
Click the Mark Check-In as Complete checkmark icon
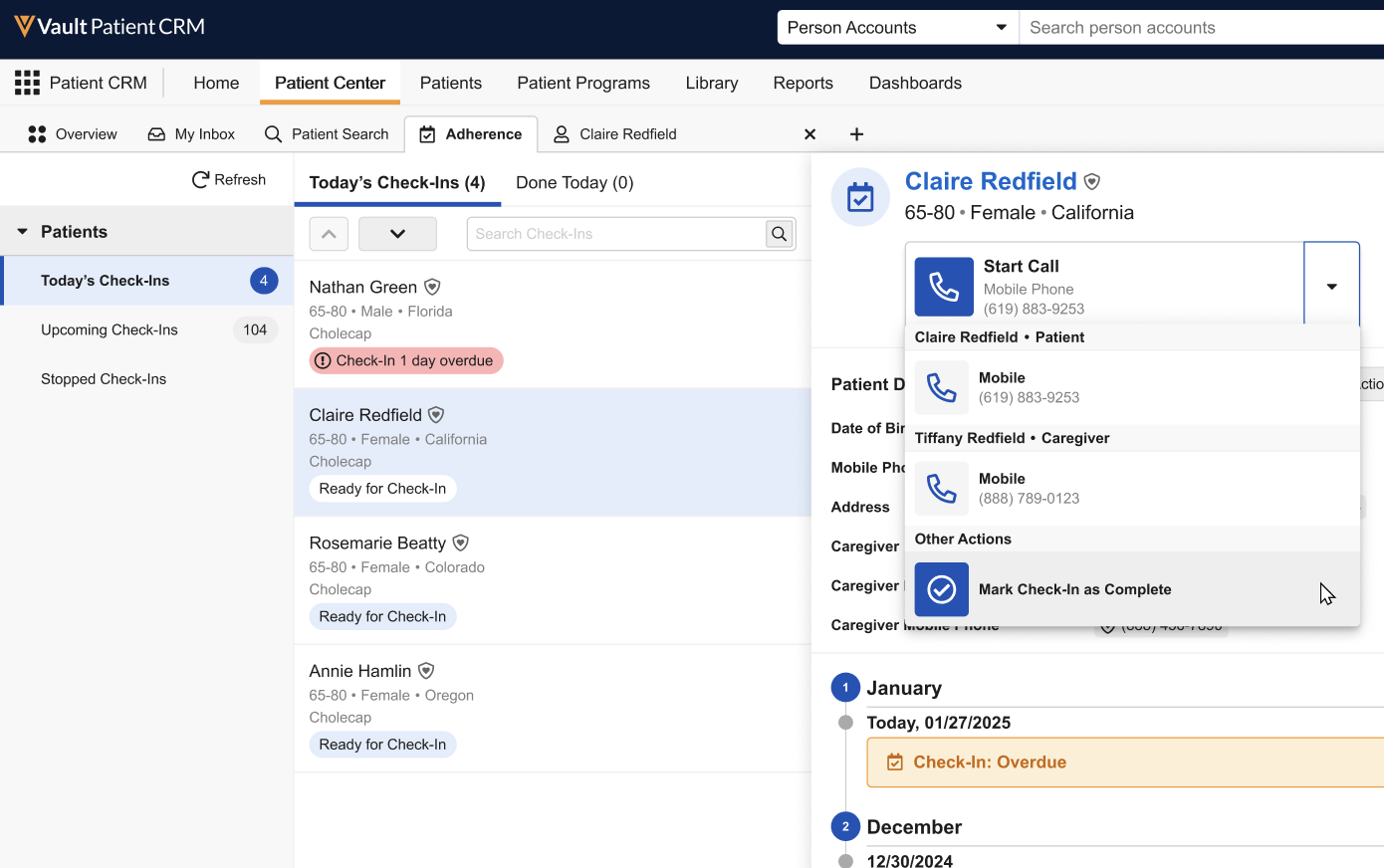[942, 589]
